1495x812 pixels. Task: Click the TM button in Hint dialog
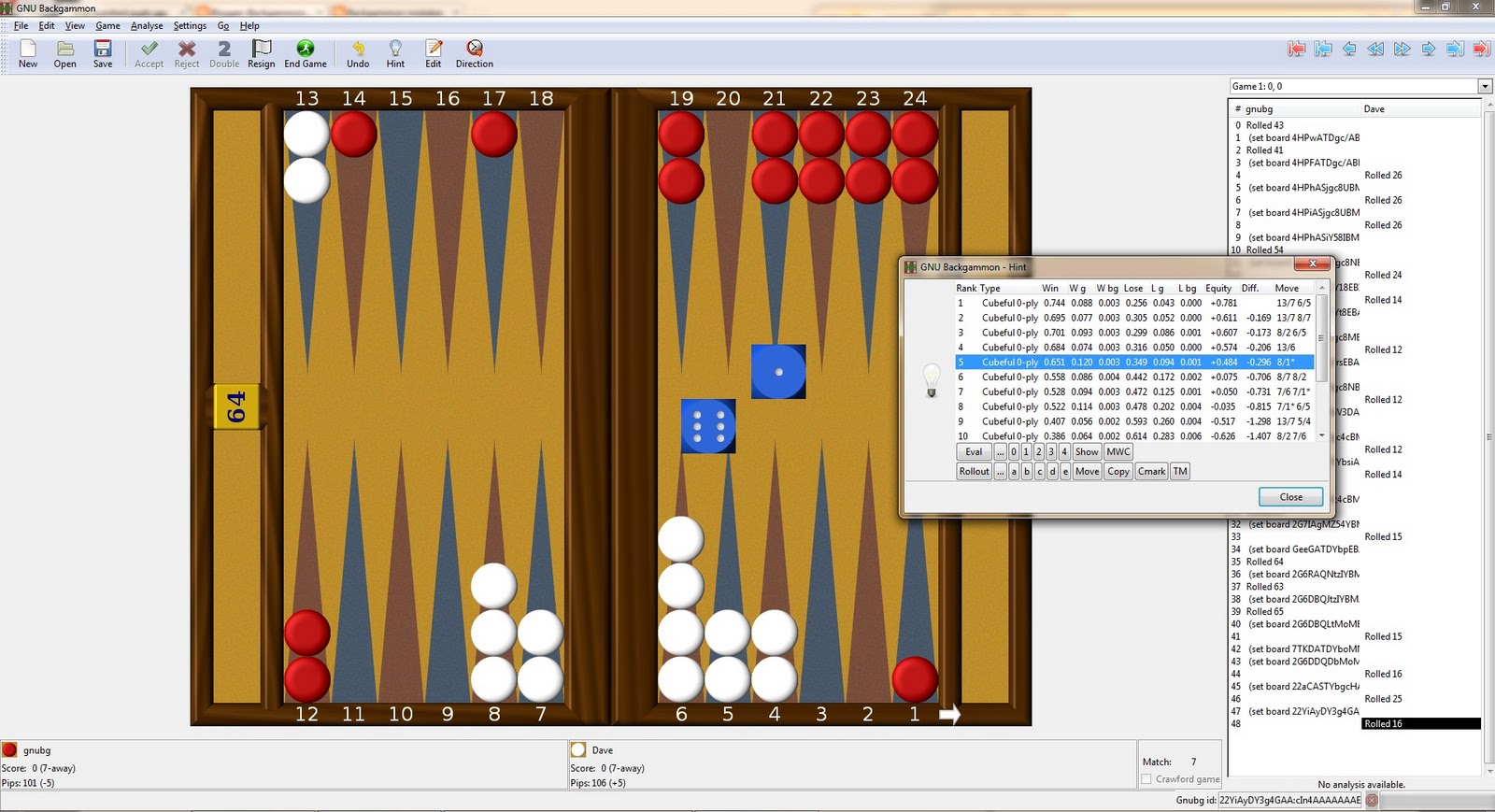(x=1180, y=472)
